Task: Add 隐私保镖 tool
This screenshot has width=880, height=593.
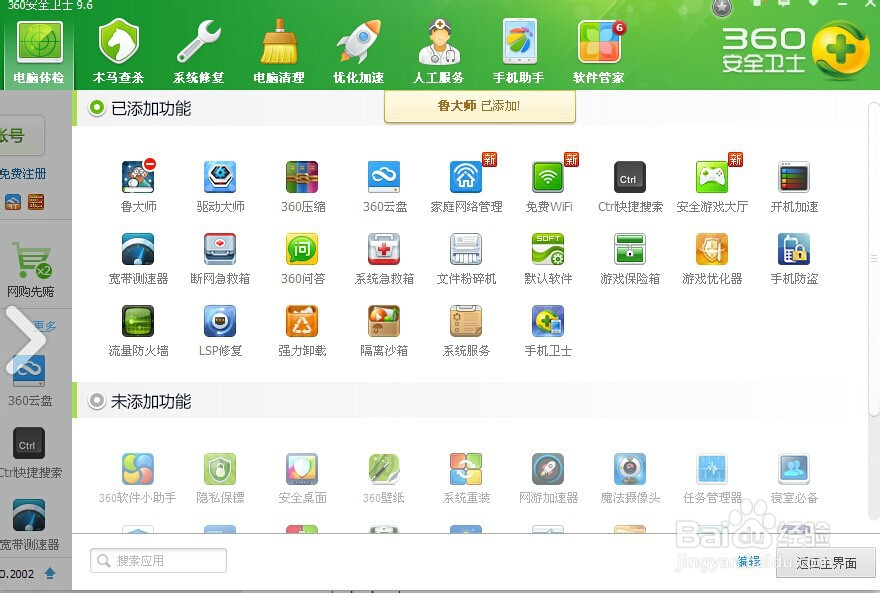Action: tap(220, 469)
